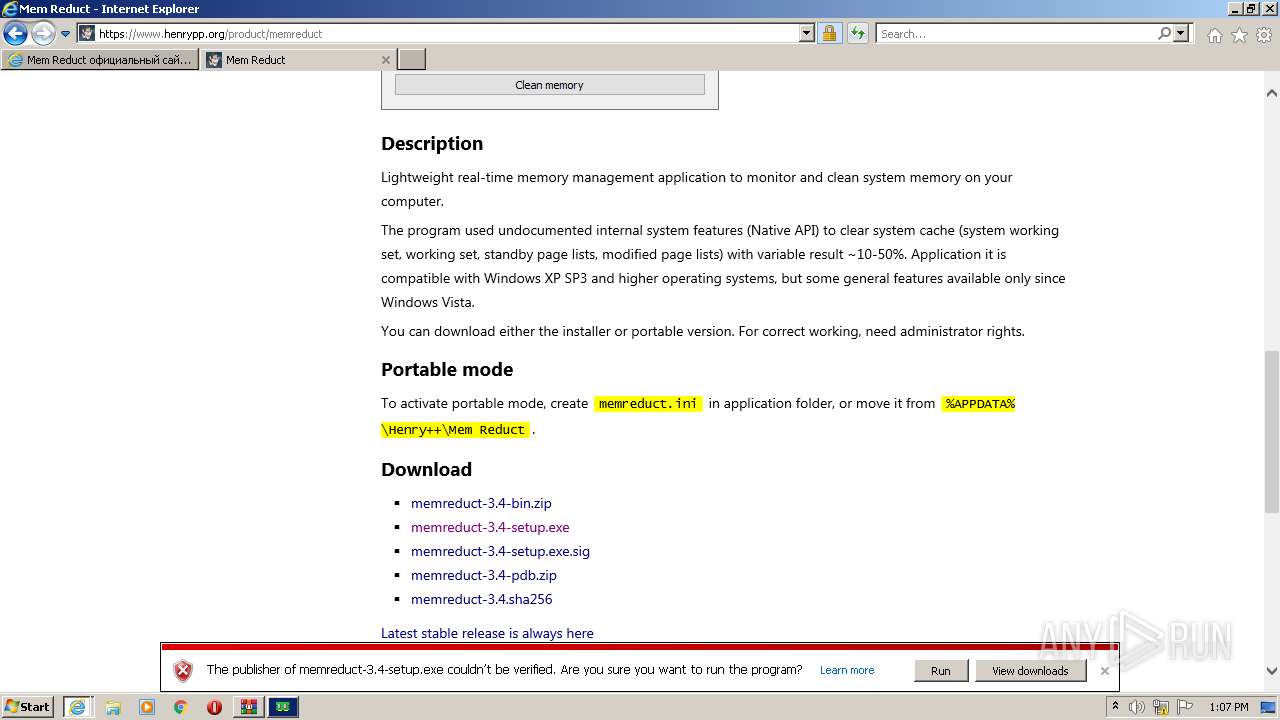Click the red shield warning icon

pyautogui.click(x=183, y=671)
